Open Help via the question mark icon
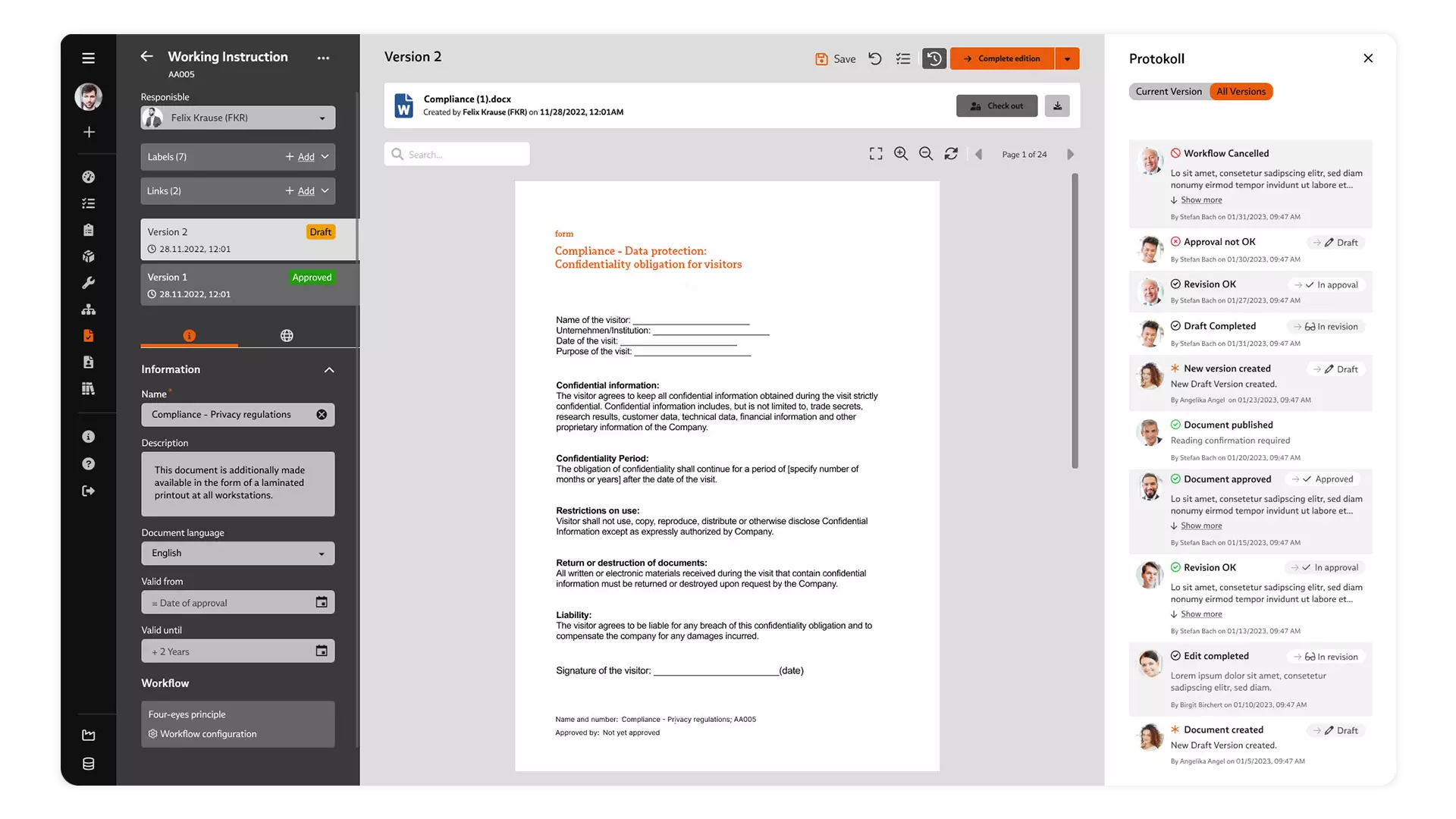Image resolution: width=1456 pixels, height=819 pixels. click(88, 463)
